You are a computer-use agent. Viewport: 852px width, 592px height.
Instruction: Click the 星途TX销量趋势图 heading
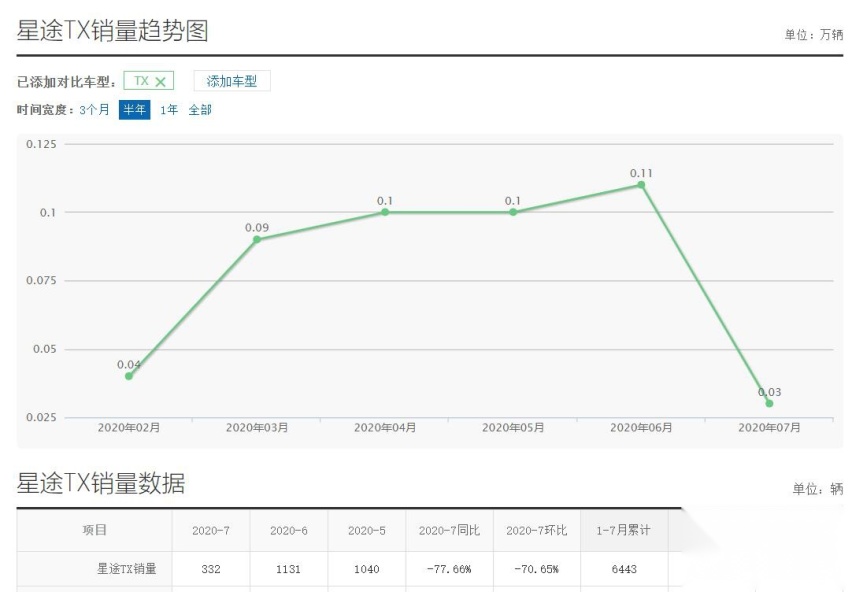click(112, 30)
